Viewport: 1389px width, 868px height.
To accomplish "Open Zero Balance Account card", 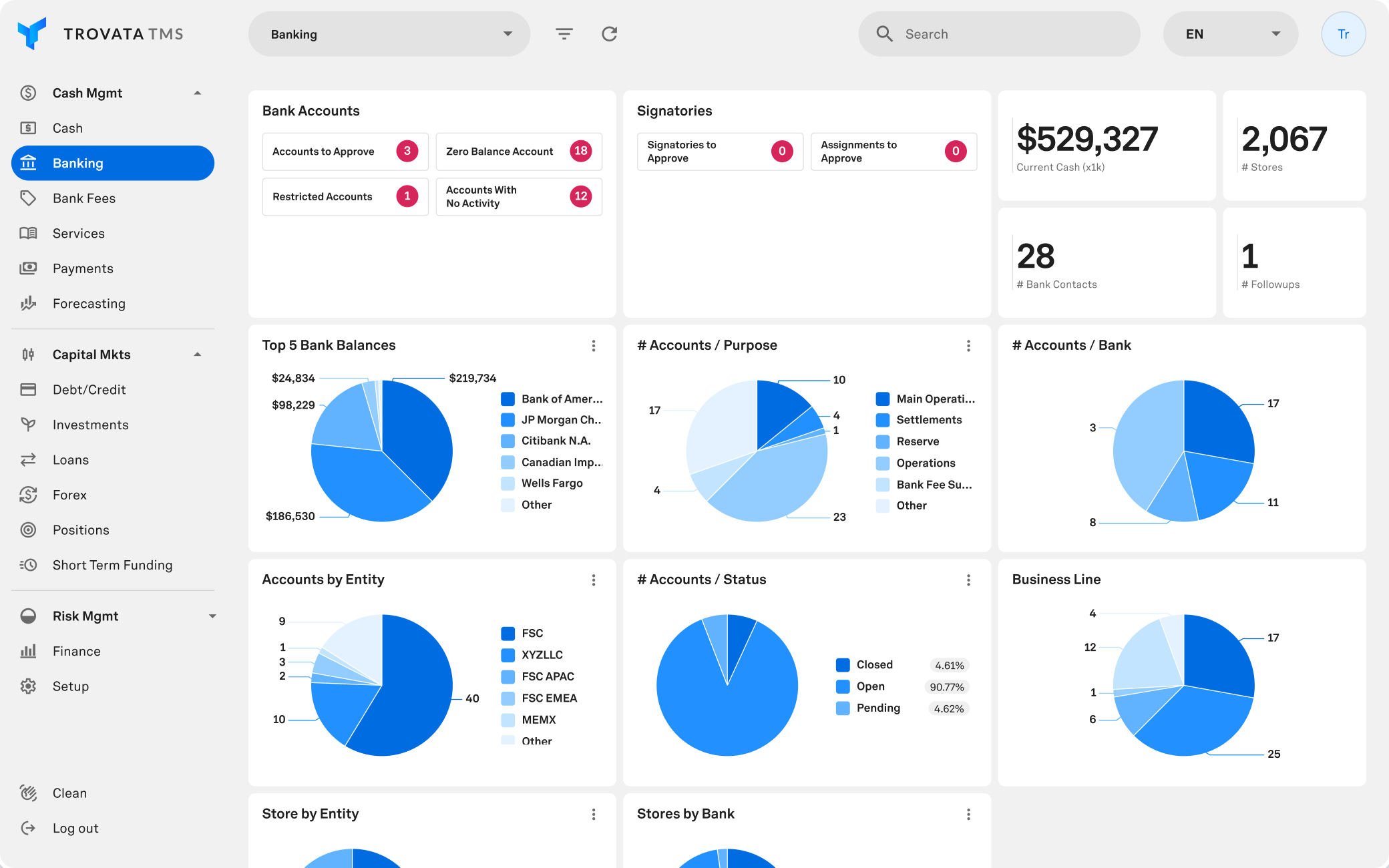I will click(x=518, y=152).
